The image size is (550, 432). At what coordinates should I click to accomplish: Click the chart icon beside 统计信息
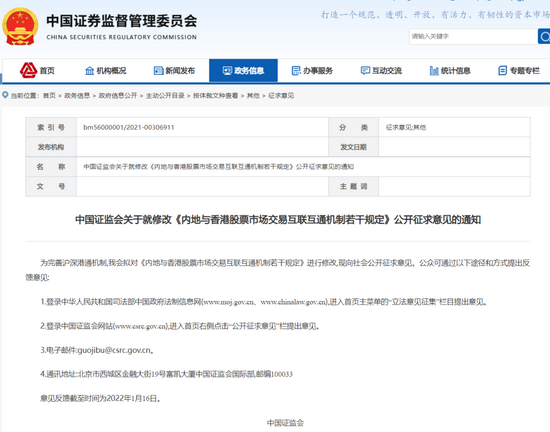click(x=434, y=71)
